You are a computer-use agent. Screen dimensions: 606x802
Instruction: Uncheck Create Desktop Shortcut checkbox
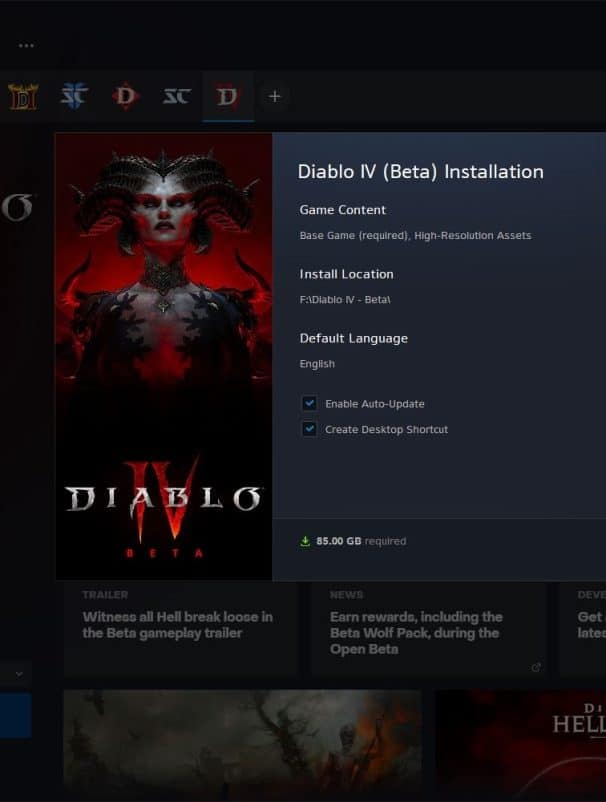click(x=309, y=429)
